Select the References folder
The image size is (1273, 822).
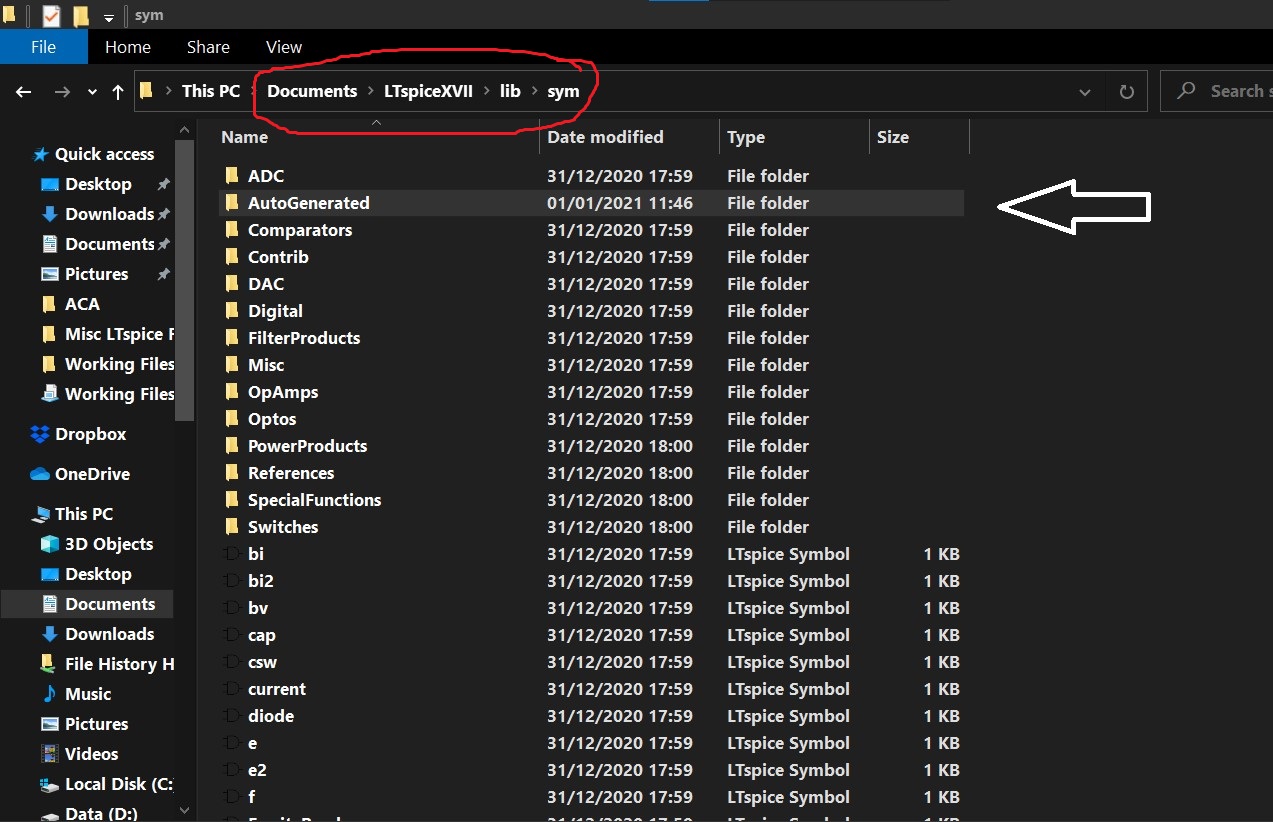(x=590, y=473)
